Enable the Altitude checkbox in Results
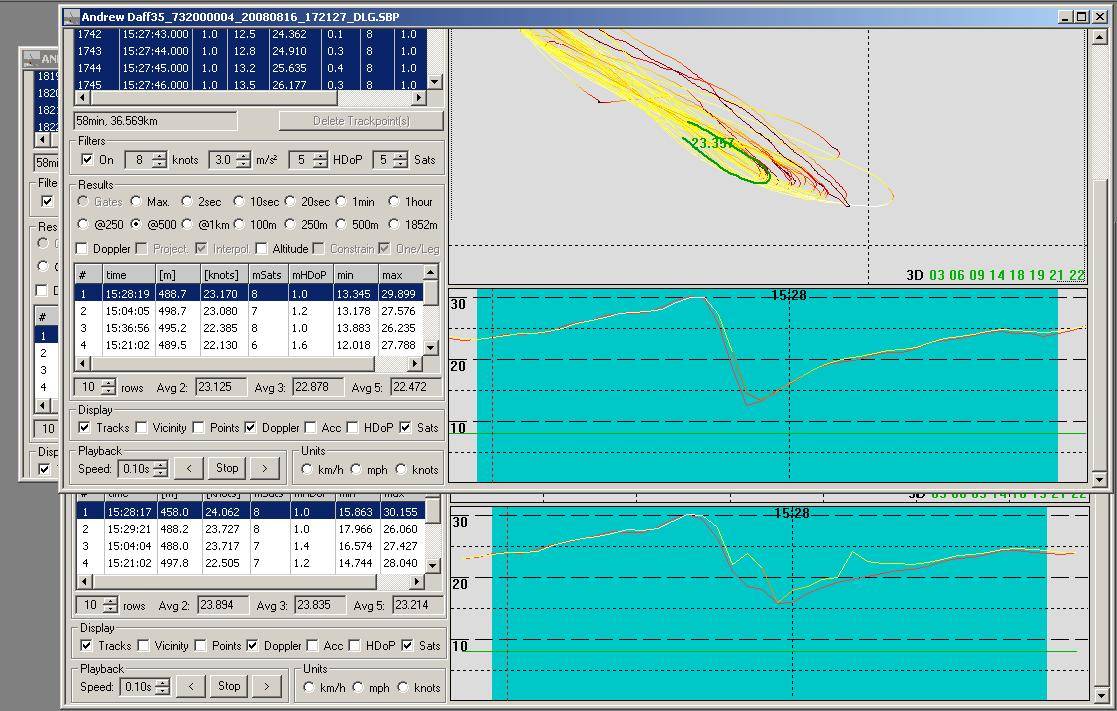The image size is (1117, 711). tap(262, 249)
